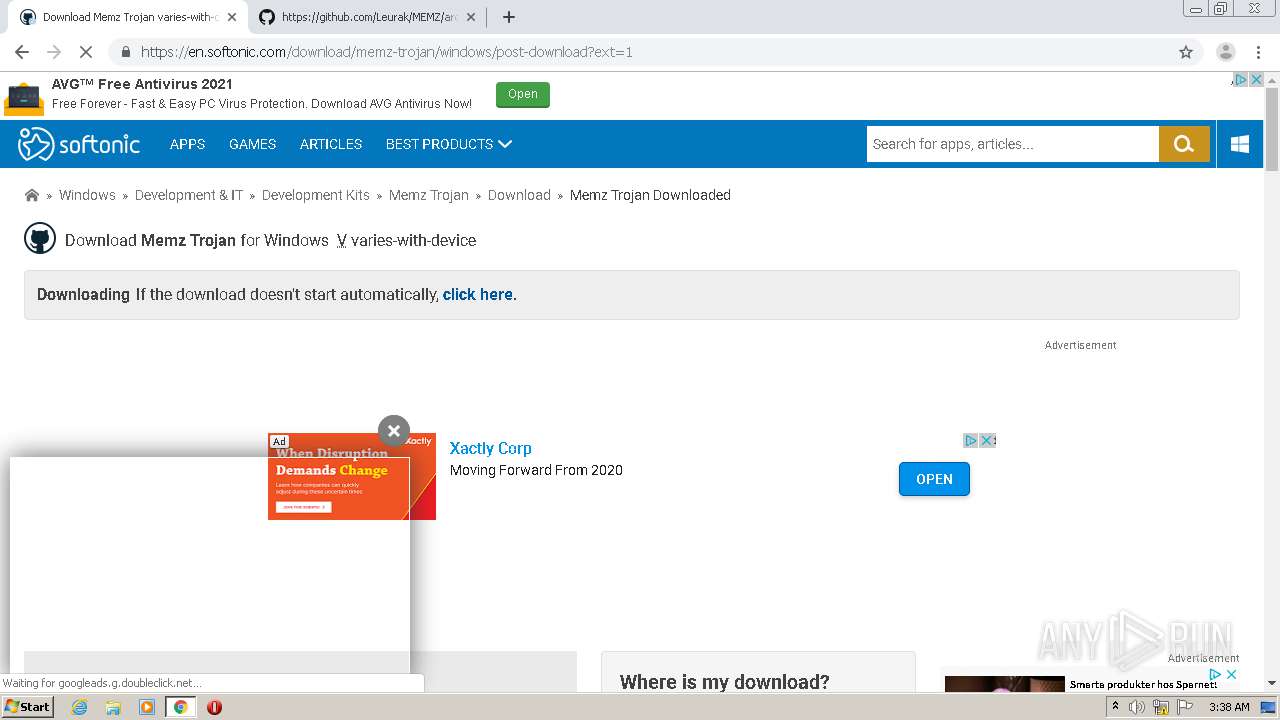
Task: Open the Development Kits breadcrumb
Action: pyautogui.click(x=316, y=195)
